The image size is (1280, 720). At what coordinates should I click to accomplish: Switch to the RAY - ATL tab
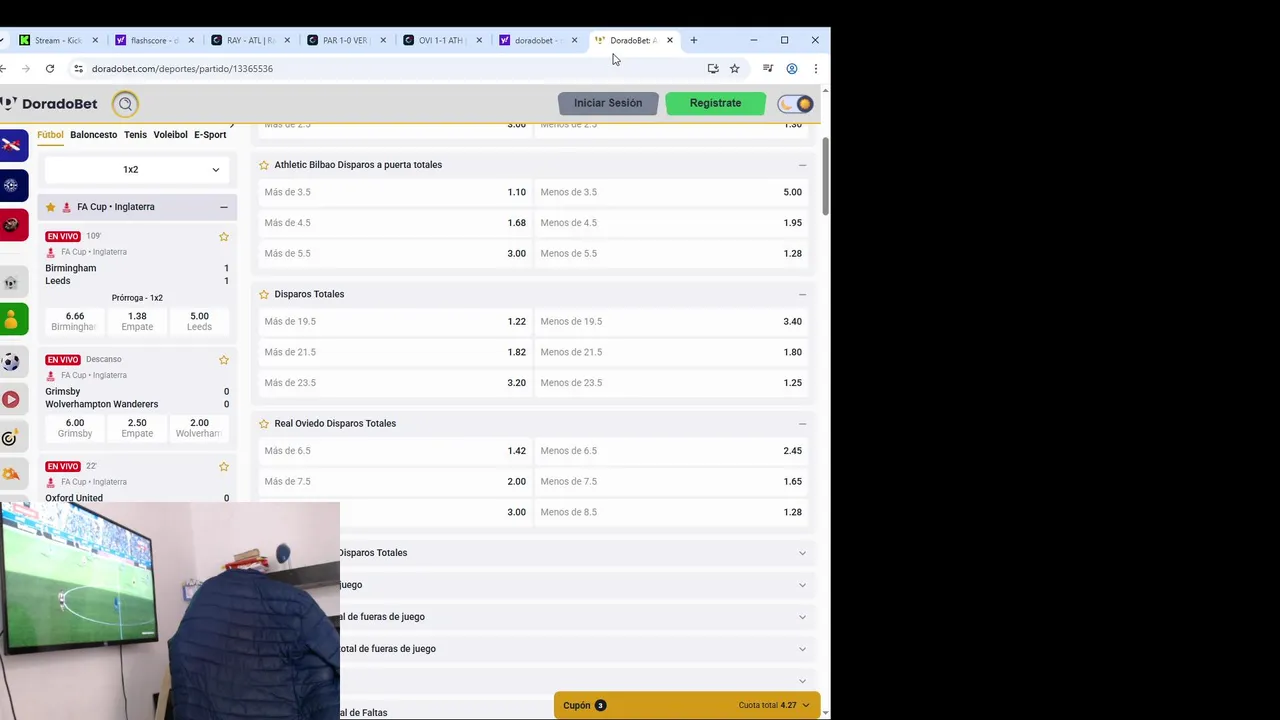(250, 40)
